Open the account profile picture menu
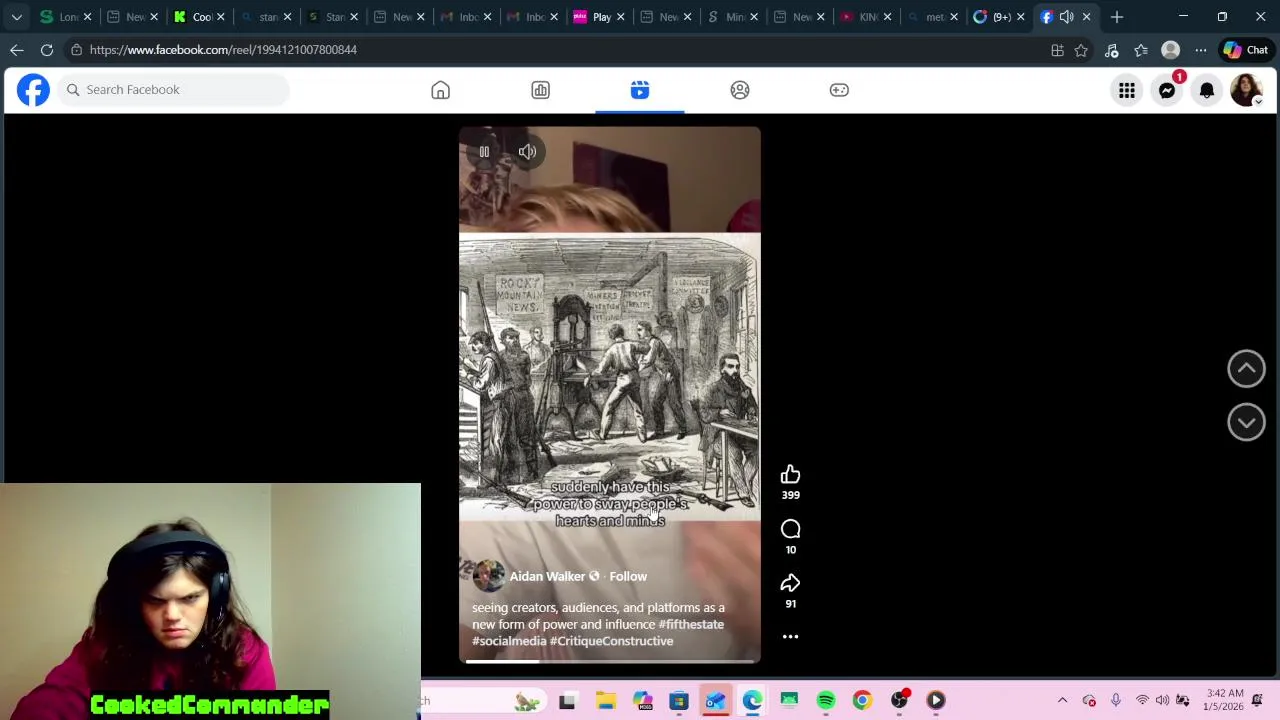The image size is (1280, 720). (1247, 90)
